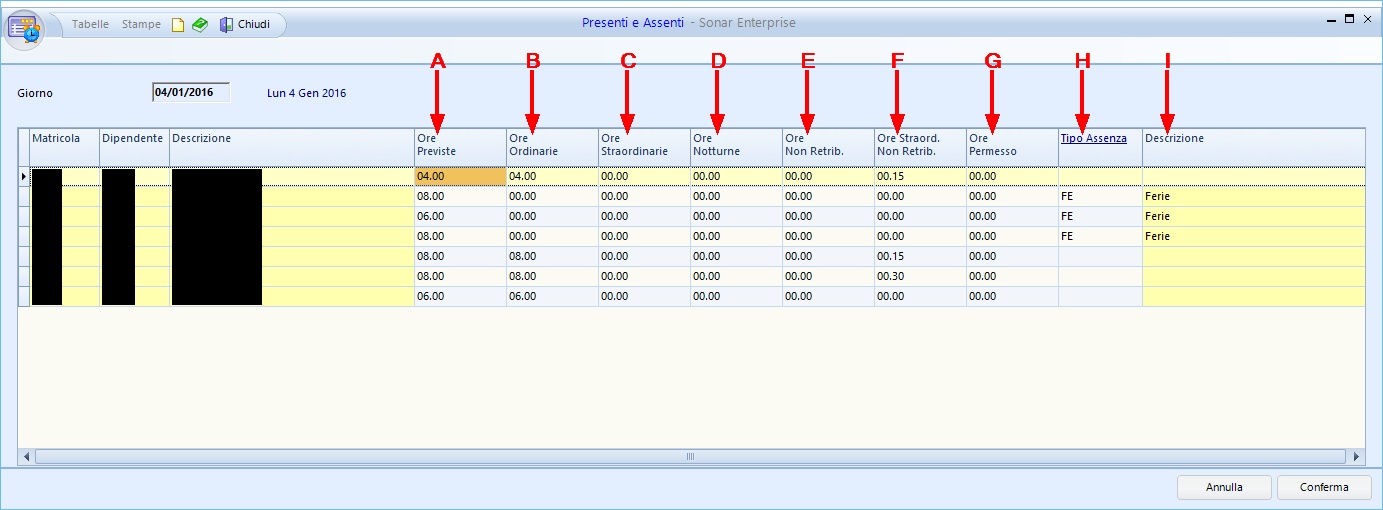This screenshot has width=1383, height=510.
Task: Maximize the Presenti e Assenti window
Action: (x=1349, y=19)
